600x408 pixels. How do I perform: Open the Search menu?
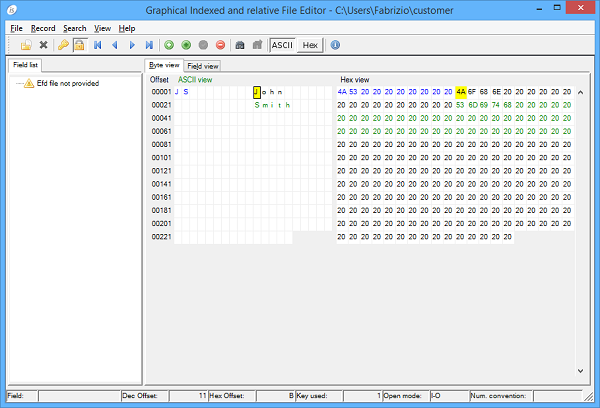coord(74,28)
